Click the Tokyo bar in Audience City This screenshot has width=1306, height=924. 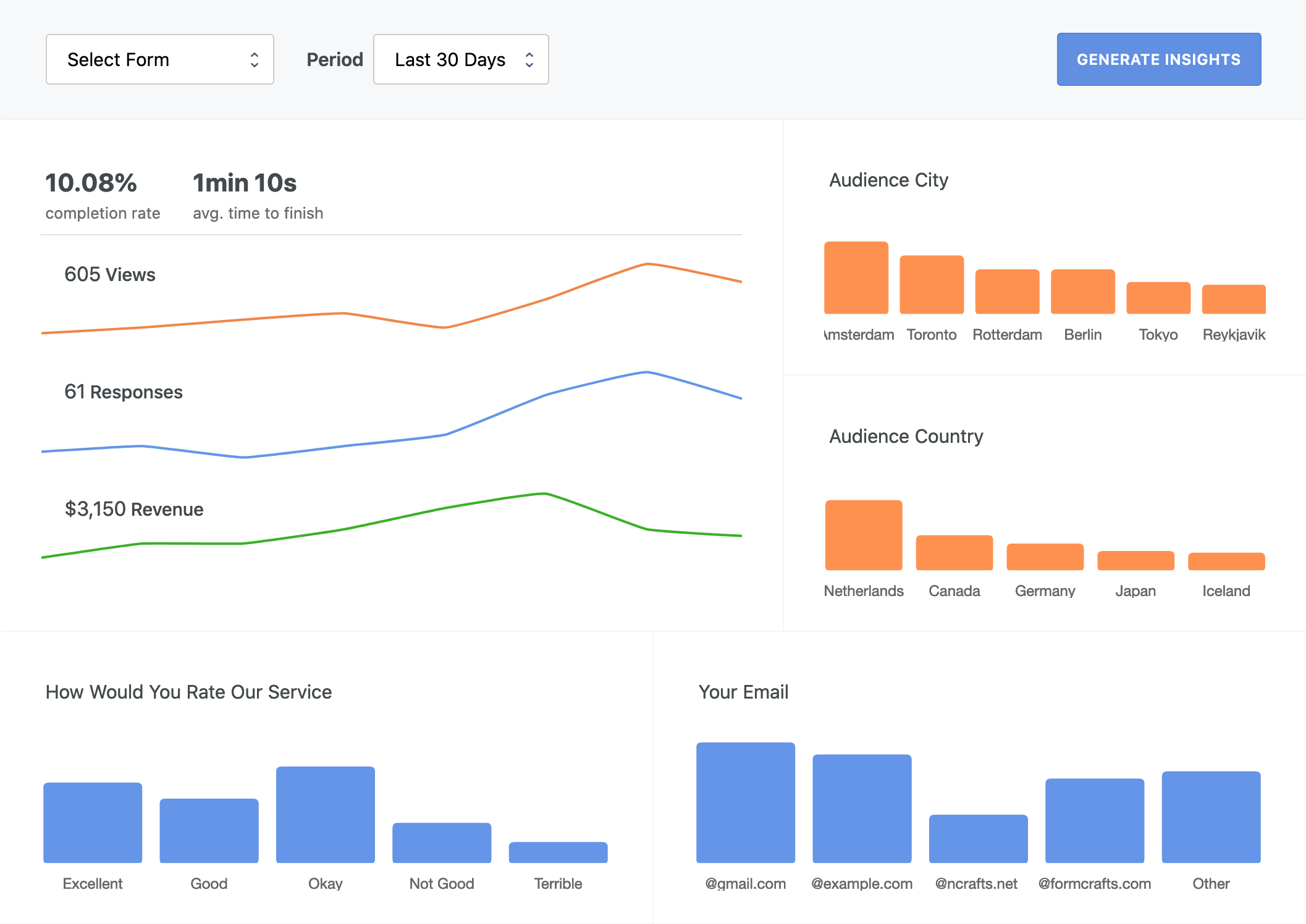pos(1158,298)
